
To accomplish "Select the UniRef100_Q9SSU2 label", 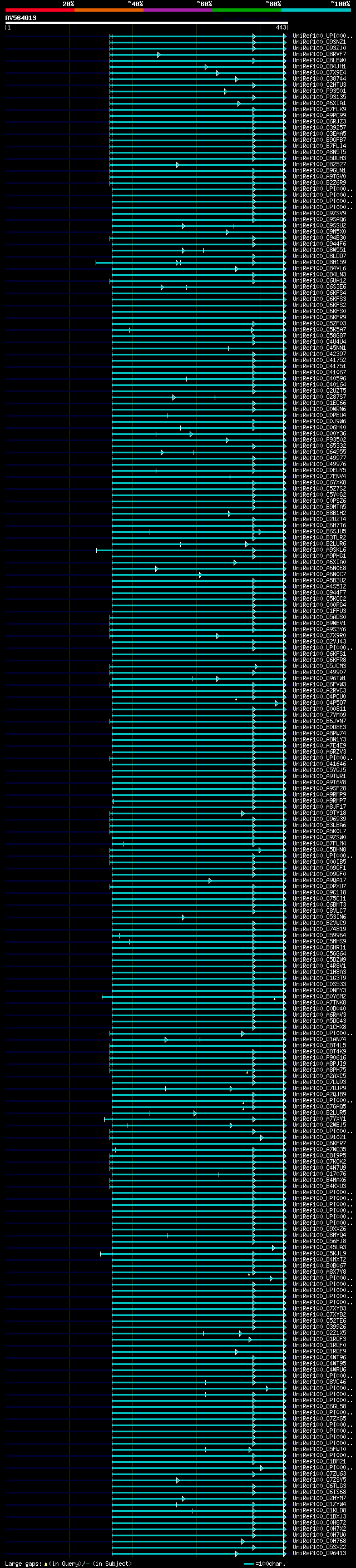I will point(319,225).
